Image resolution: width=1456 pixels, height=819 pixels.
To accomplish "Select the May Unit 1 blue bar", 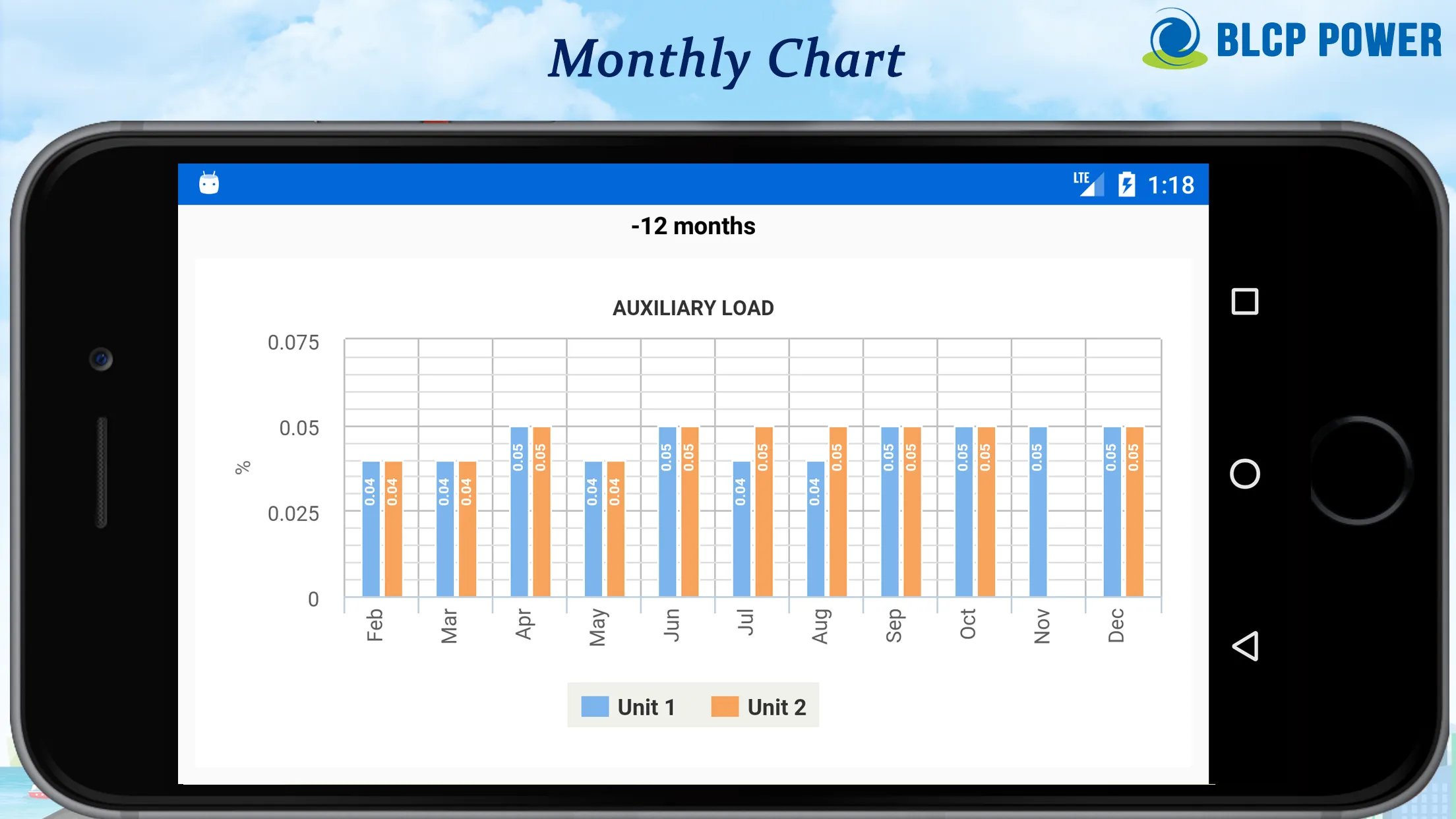I will click(593, 529).
